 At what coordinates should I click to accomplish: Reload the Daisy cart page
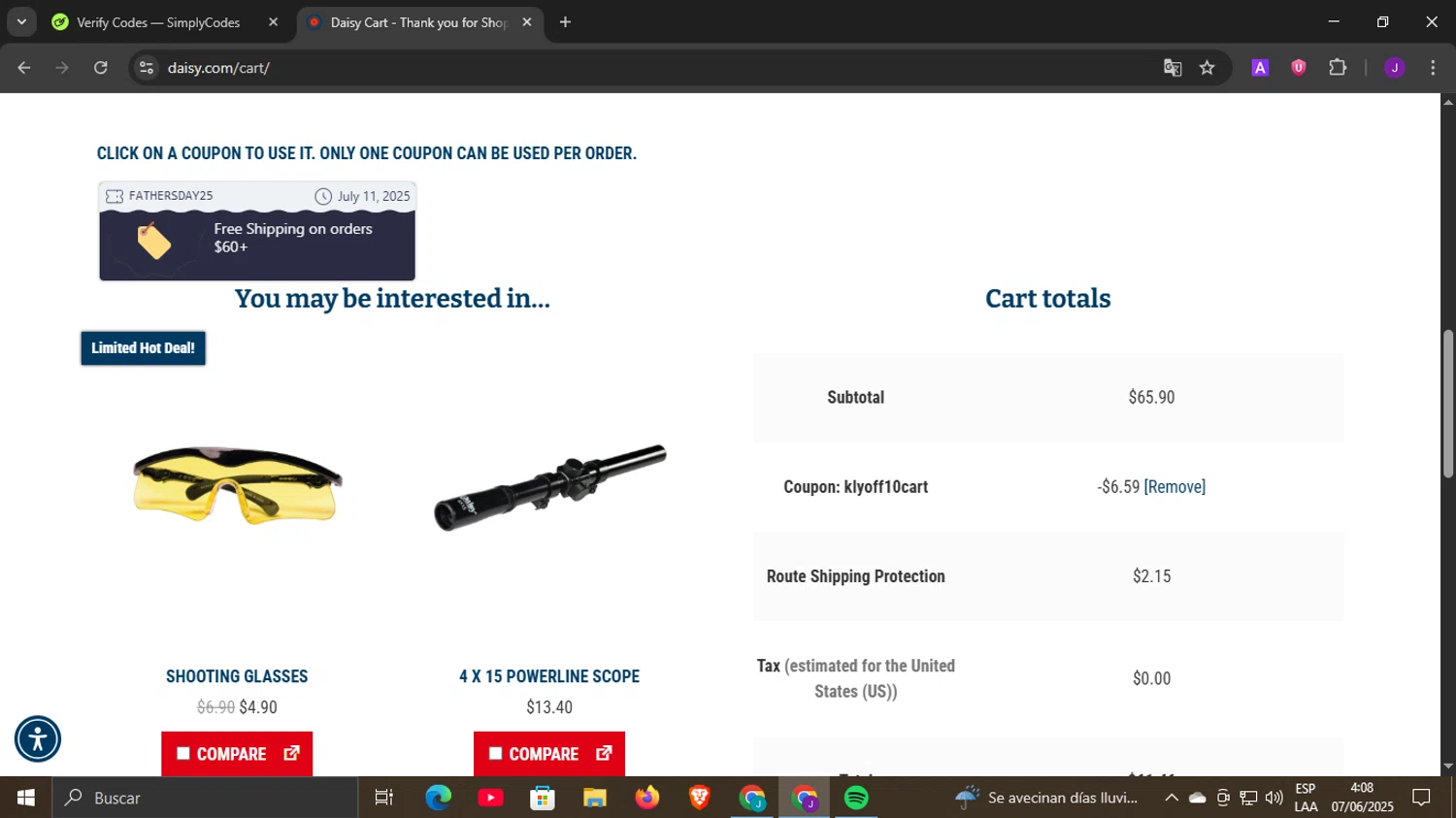tap(100, 67)
